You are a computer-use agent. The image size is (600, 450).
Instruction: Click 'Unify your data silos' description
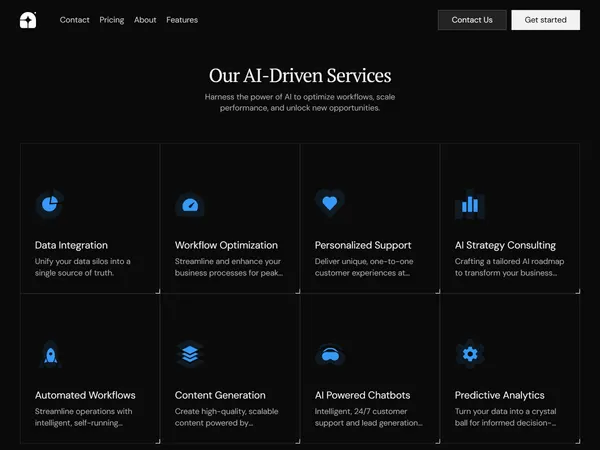(83, 267)
